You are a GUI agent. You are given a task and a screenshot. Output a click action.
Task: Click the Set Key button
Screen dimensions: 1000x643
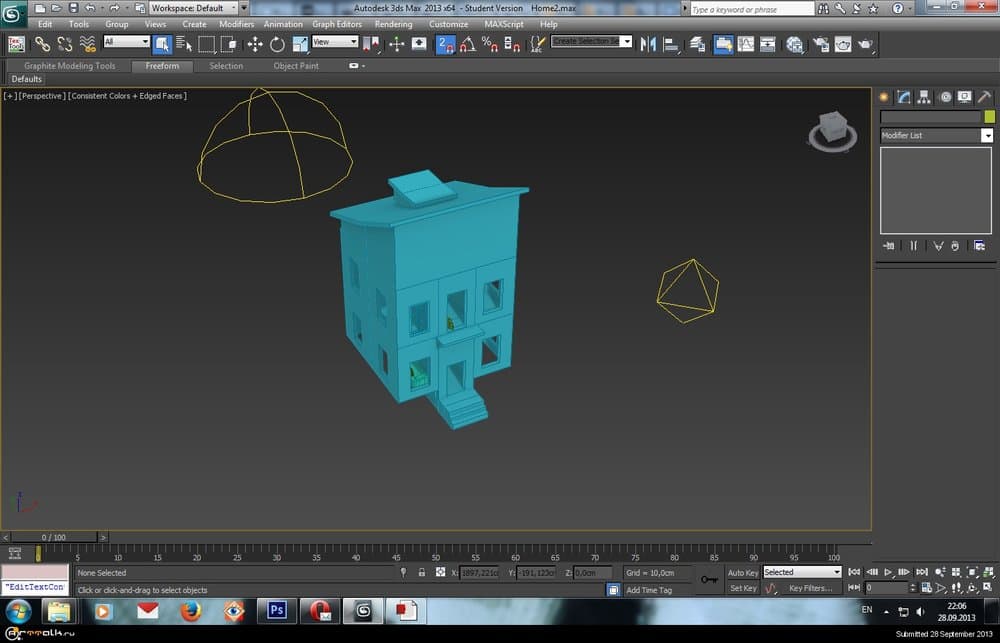pyautogui.click(x=742, y=588)
